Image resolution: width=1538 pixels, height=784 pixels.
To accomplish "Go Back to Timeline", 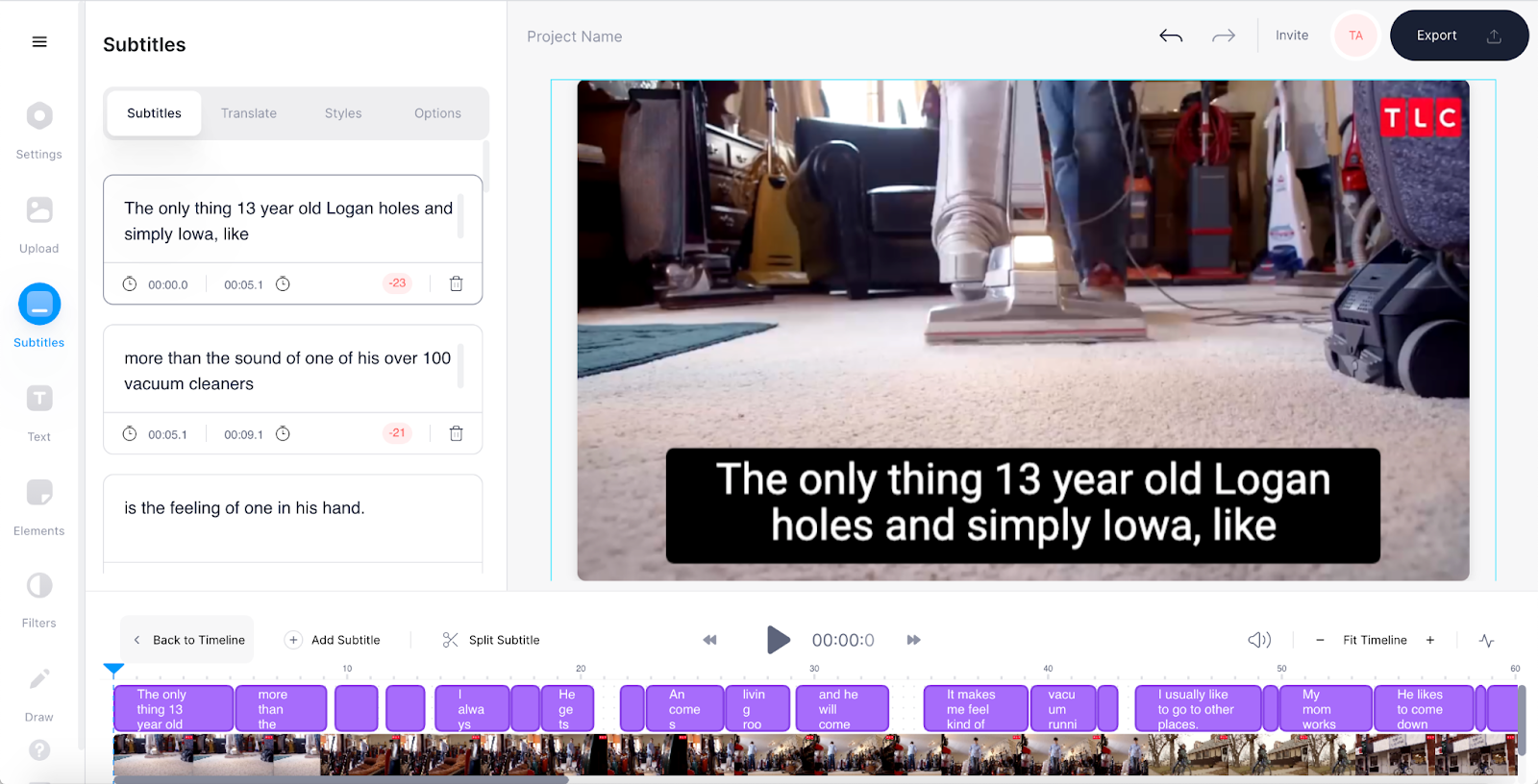I will pos(187,640).
